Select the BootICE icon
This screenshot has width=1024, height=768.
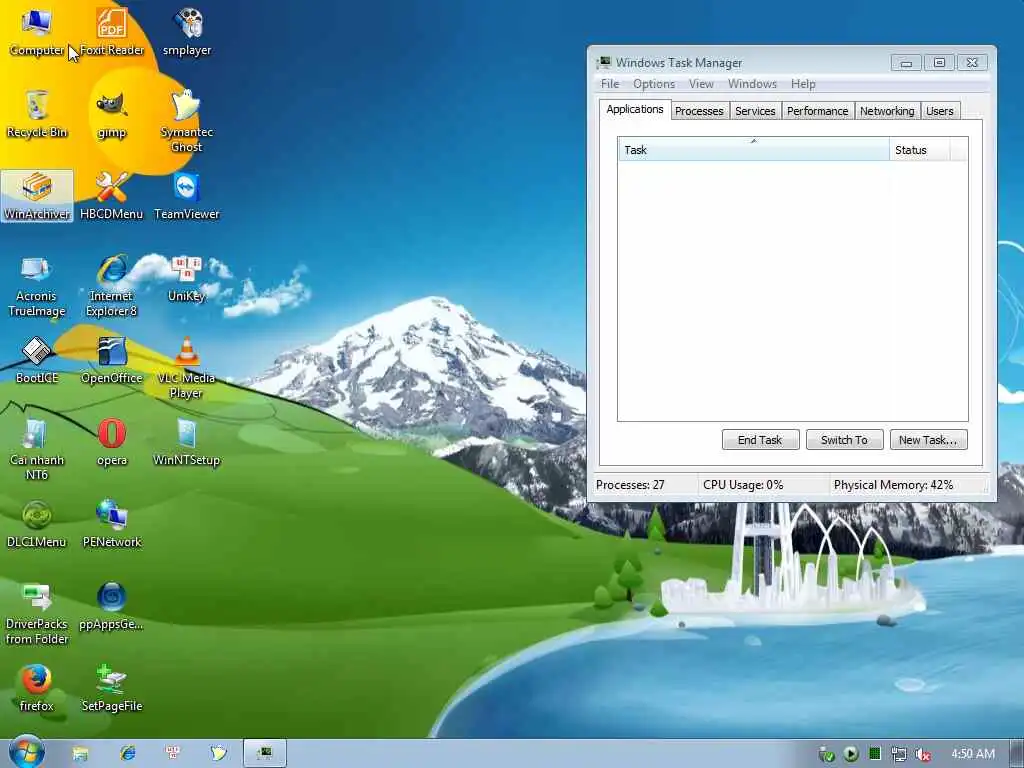(x=37, y=360)
